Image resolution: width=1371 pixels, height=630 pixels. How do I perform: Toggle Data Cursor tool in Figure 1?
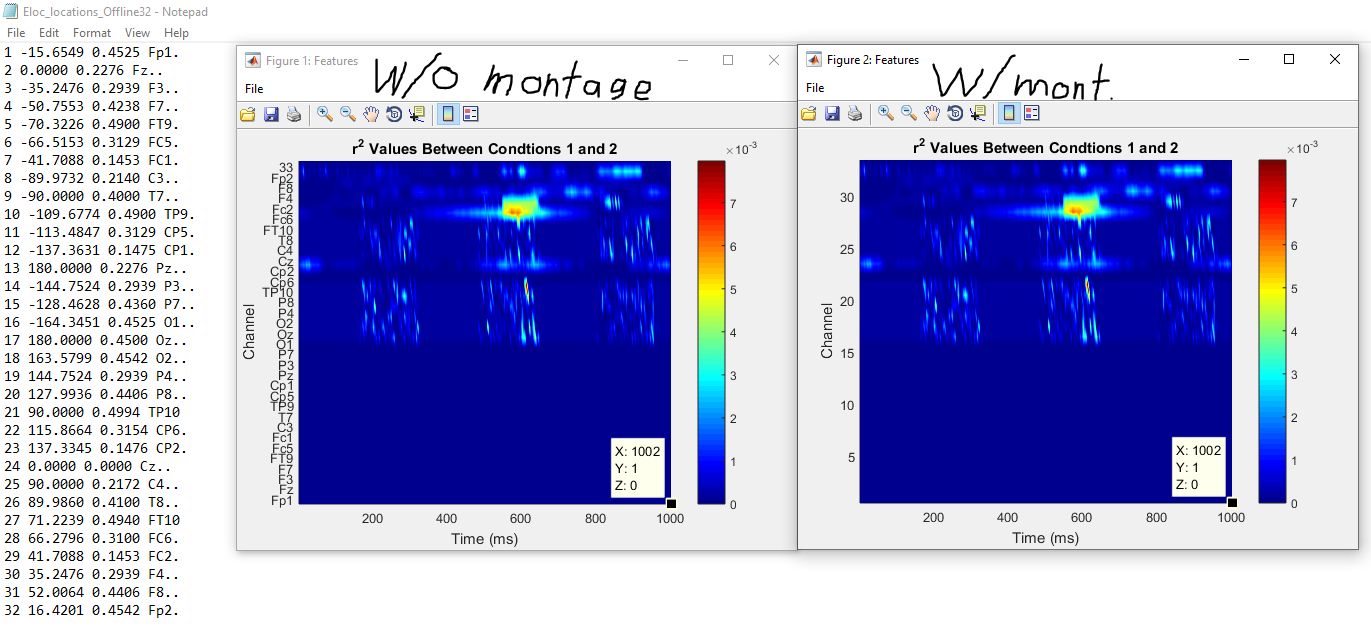[x=417, y=115]
